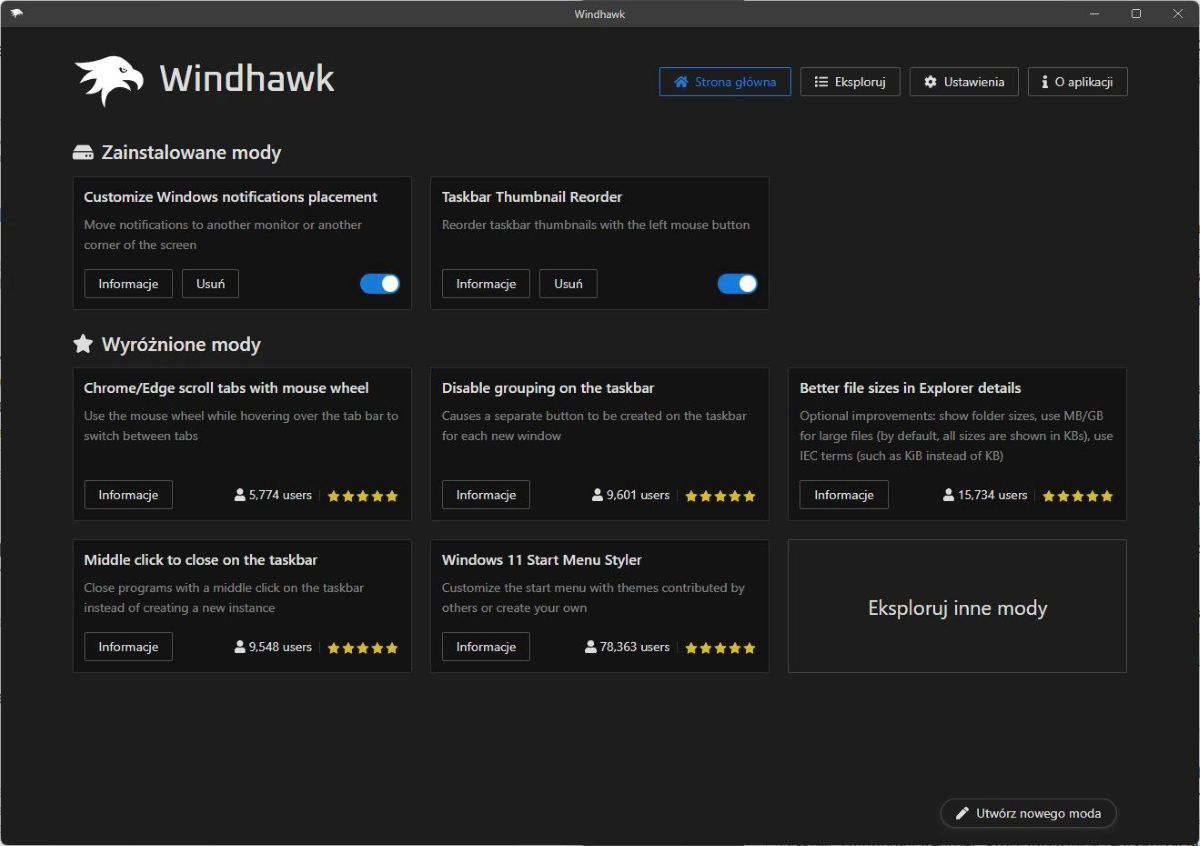Click the Zainstalowane mody heading

pos(191,153)
